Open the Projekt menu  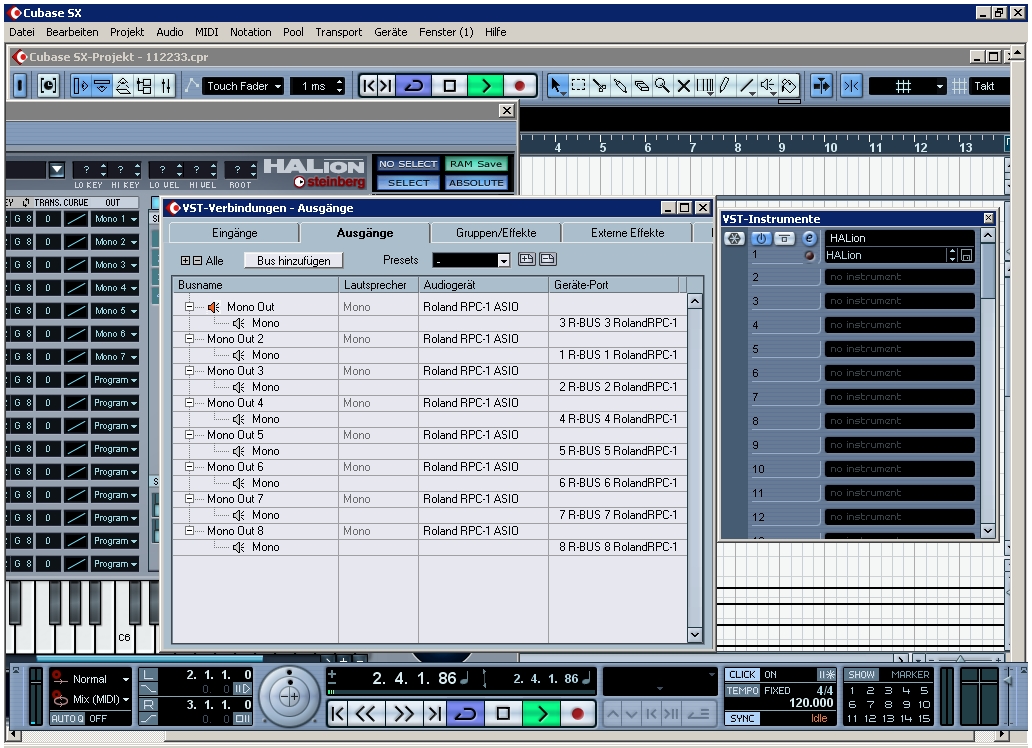coord(127,32)
